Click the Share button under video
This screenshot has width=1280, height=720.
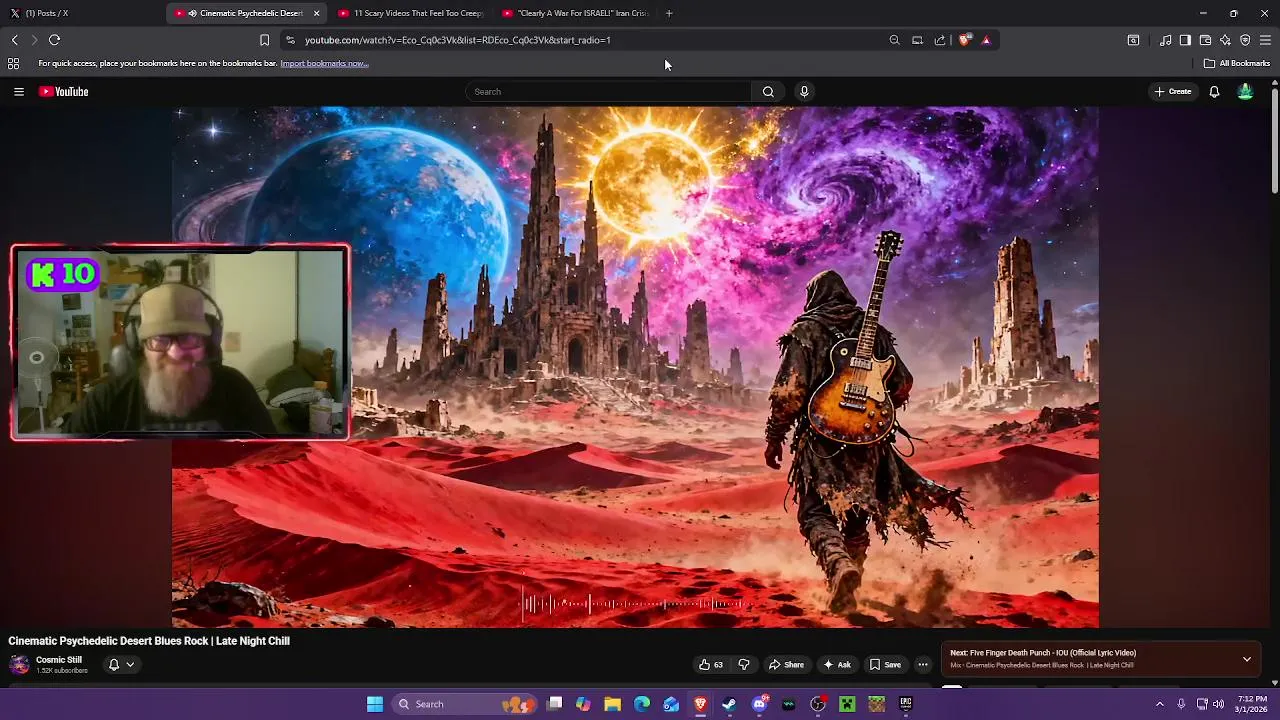tap(786, 665)
